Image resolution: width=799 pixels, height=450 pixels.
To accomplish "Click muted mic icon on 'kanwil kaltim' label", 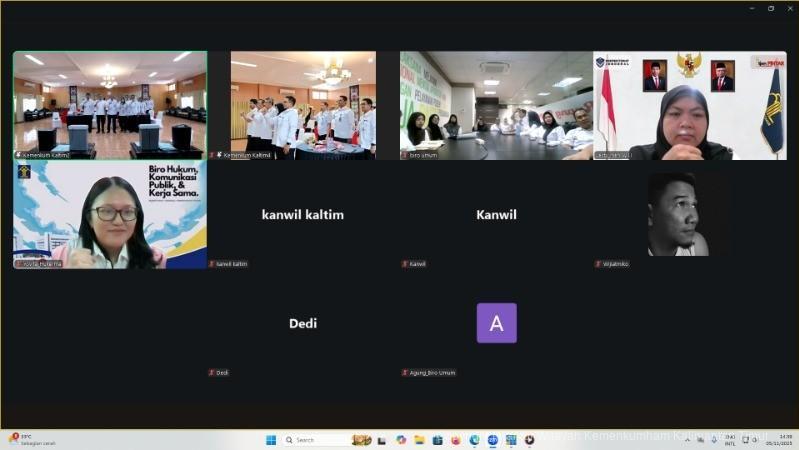I will (211, 264).
